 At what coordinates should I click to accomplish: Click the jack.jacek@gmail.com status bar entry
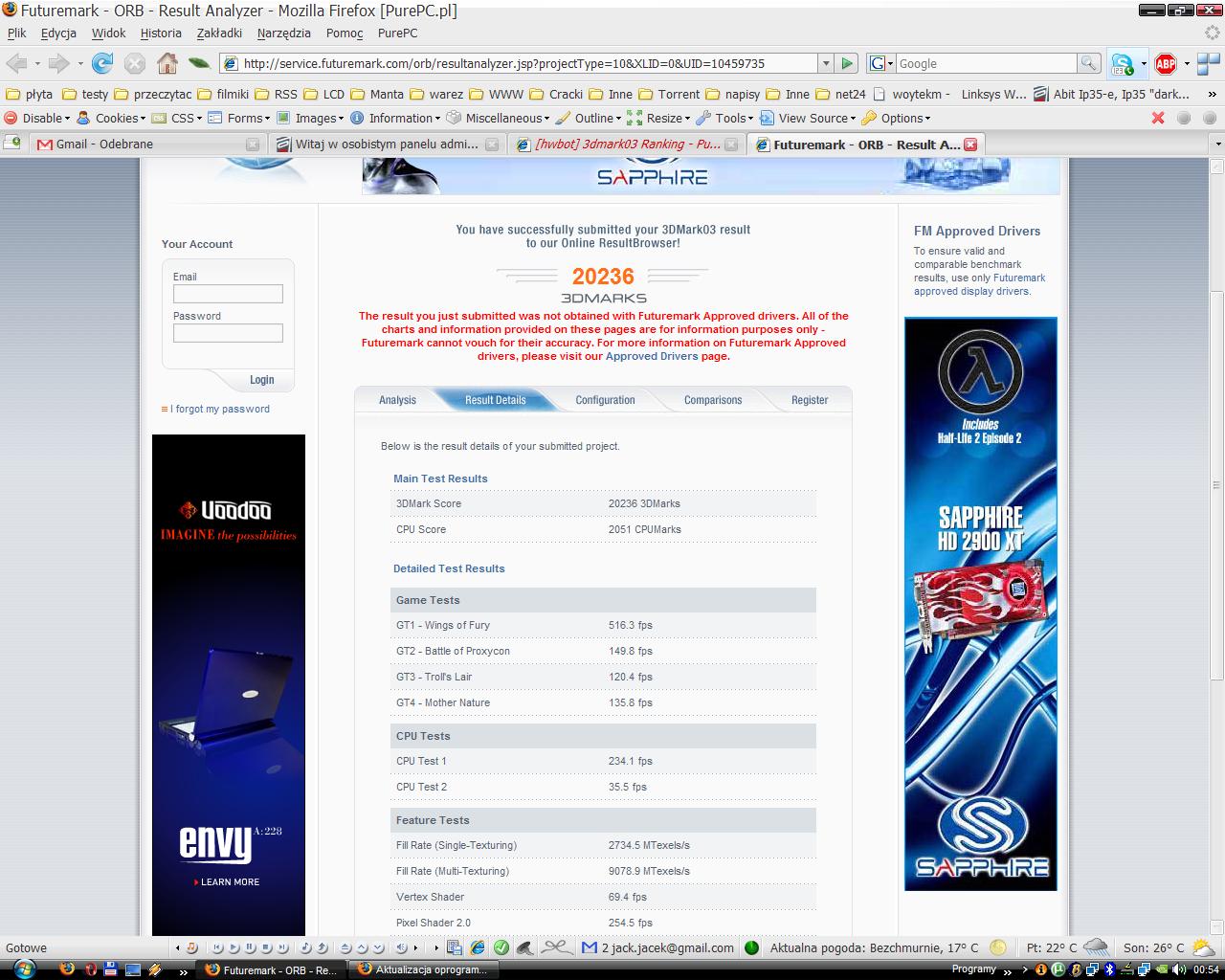point(667,947)
